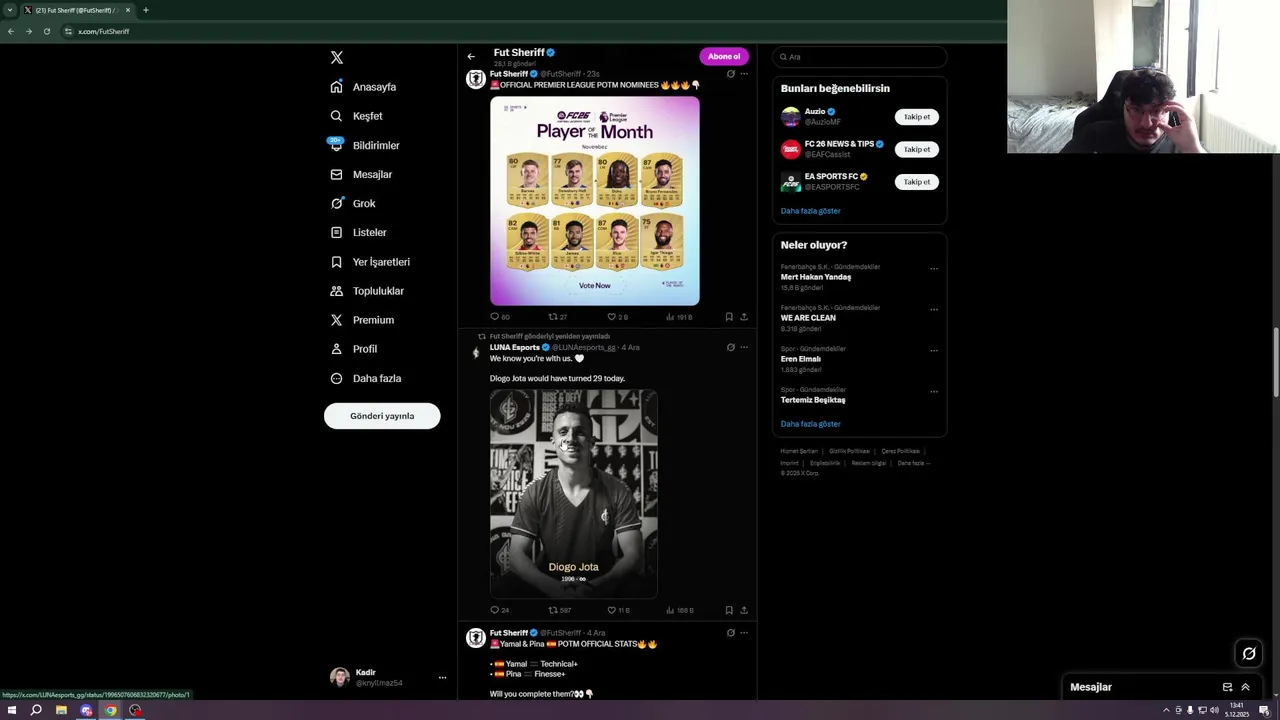The image size is (1280, 720).
Task: Reply to LUNA Esports post
Action: point(499,610)
